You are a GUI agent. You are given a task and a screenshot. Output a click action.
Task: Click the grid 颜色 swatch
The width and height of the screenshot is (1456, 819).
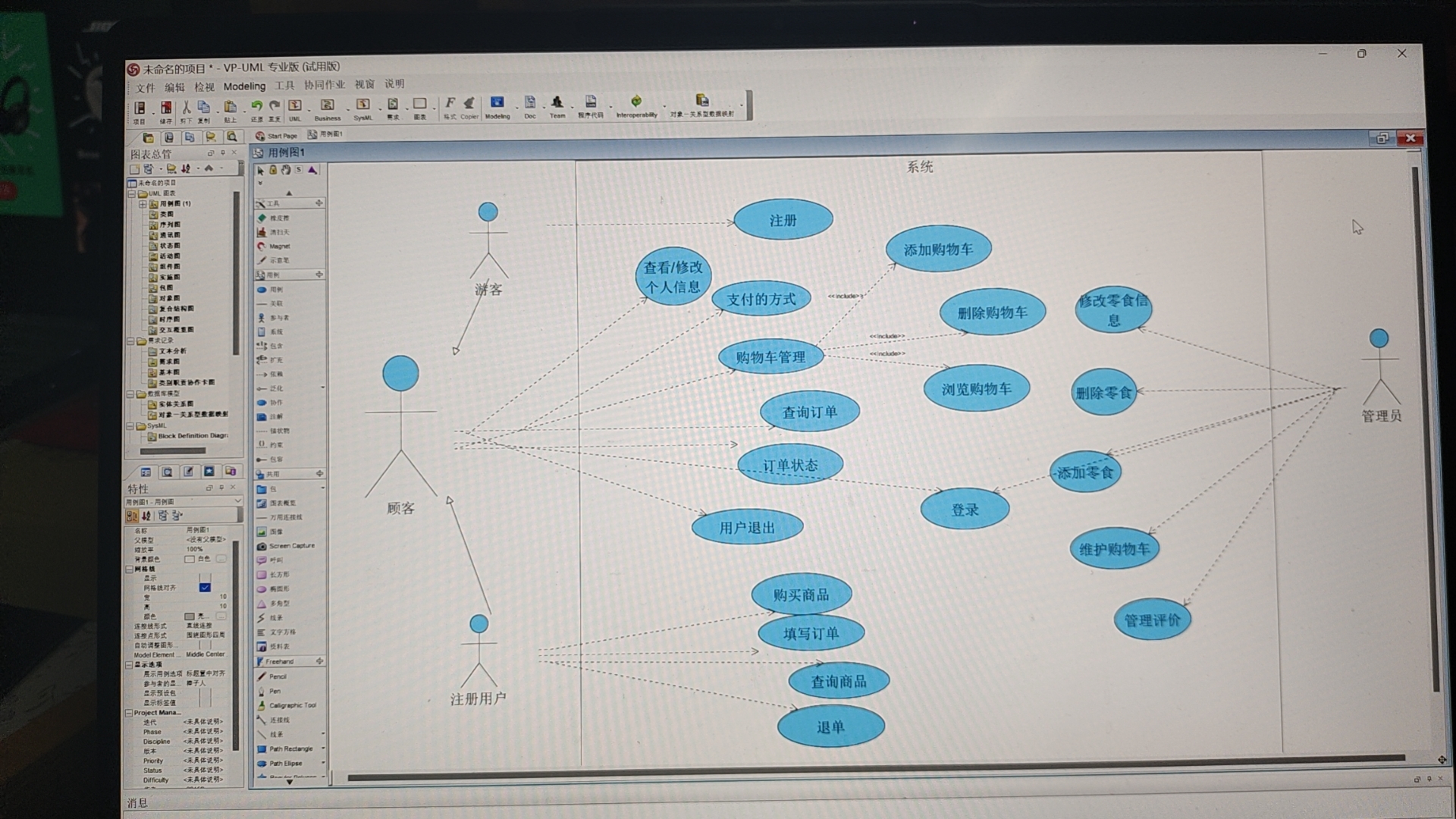click(x=190, y=616)
